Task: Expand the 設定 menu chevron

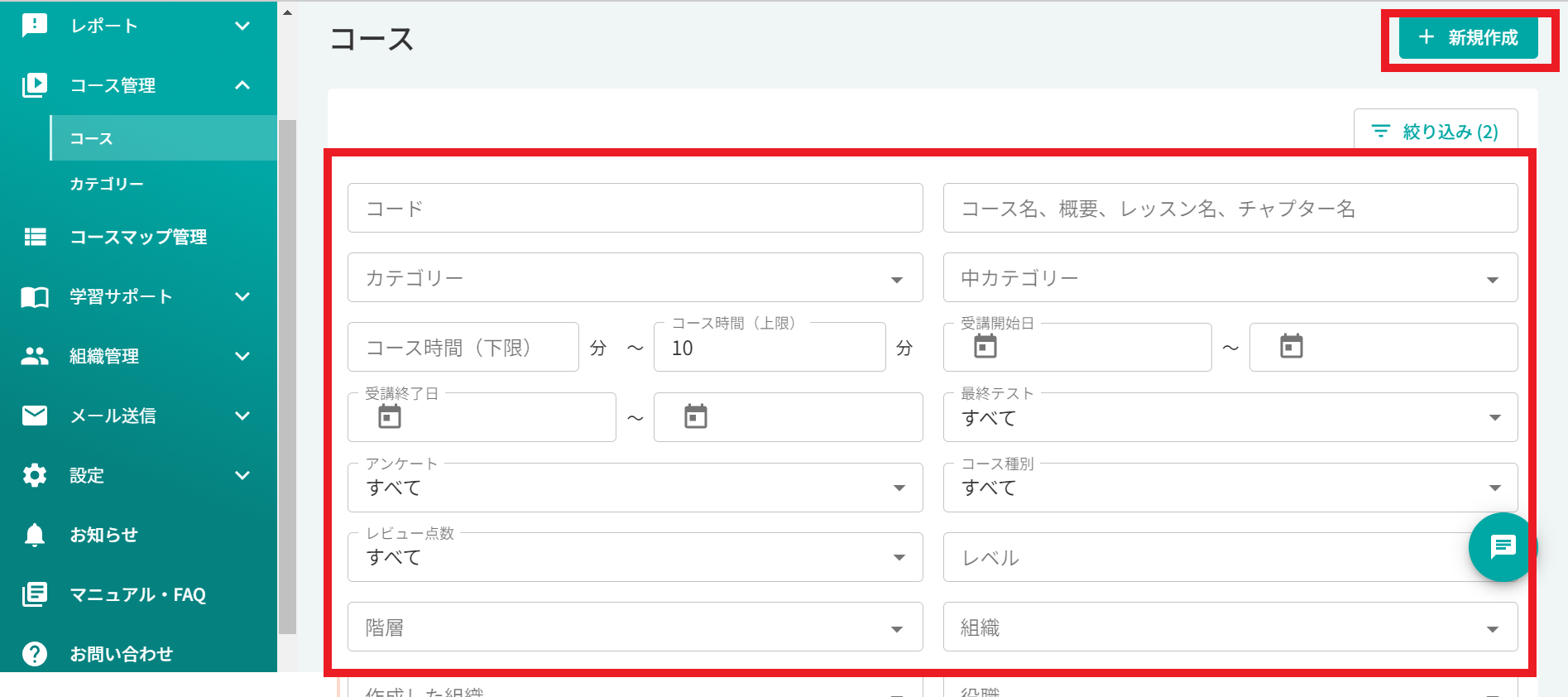Action: [242, 475]
